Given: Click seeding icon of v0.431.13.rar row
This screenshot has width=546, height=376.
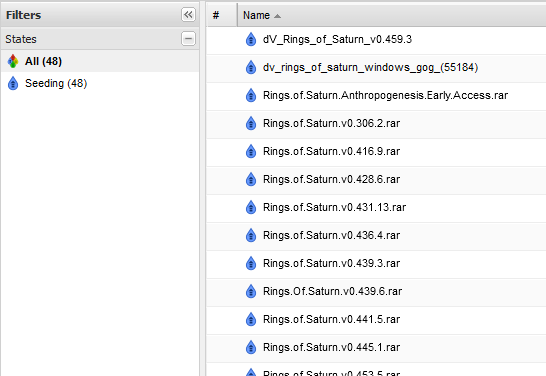Looking at the screenshot, I should tap(251, 207).
